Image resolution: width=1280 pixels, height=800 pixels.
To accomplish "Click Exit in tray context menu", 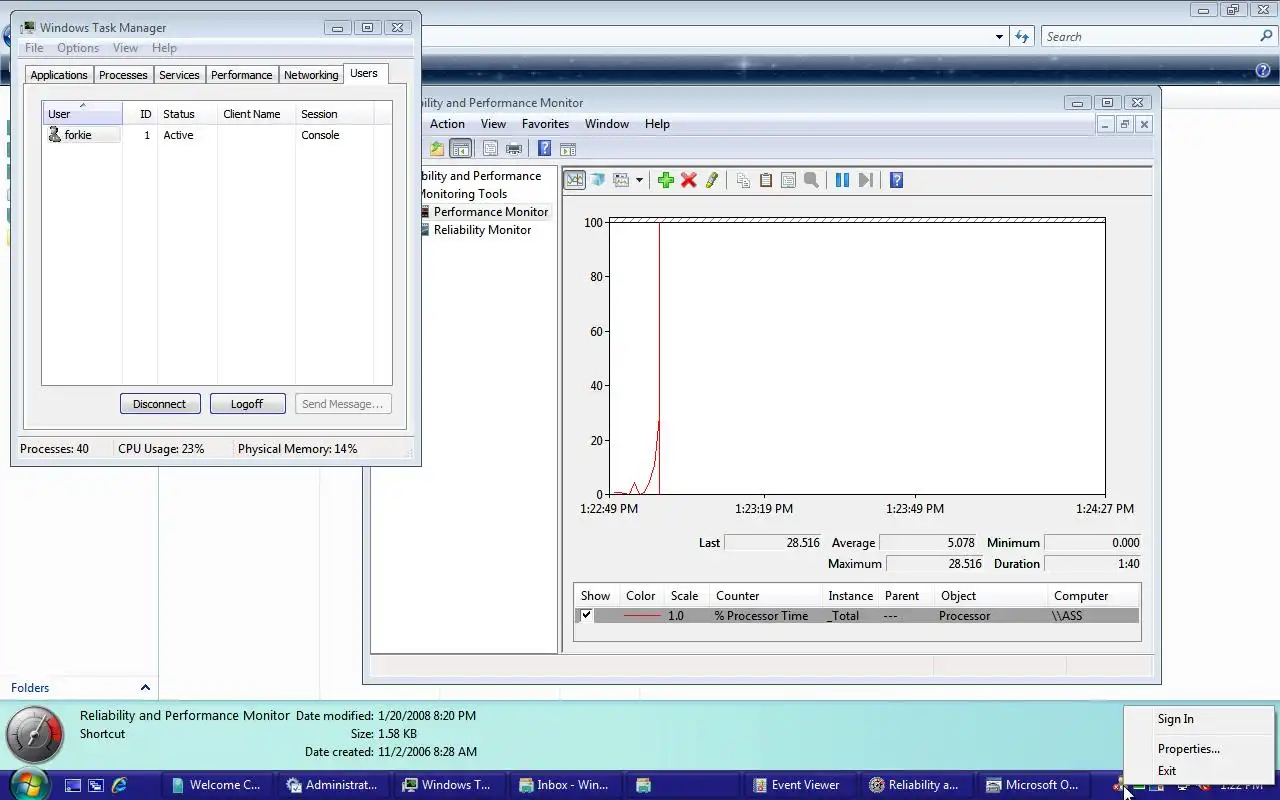I will coord(1166,771).
